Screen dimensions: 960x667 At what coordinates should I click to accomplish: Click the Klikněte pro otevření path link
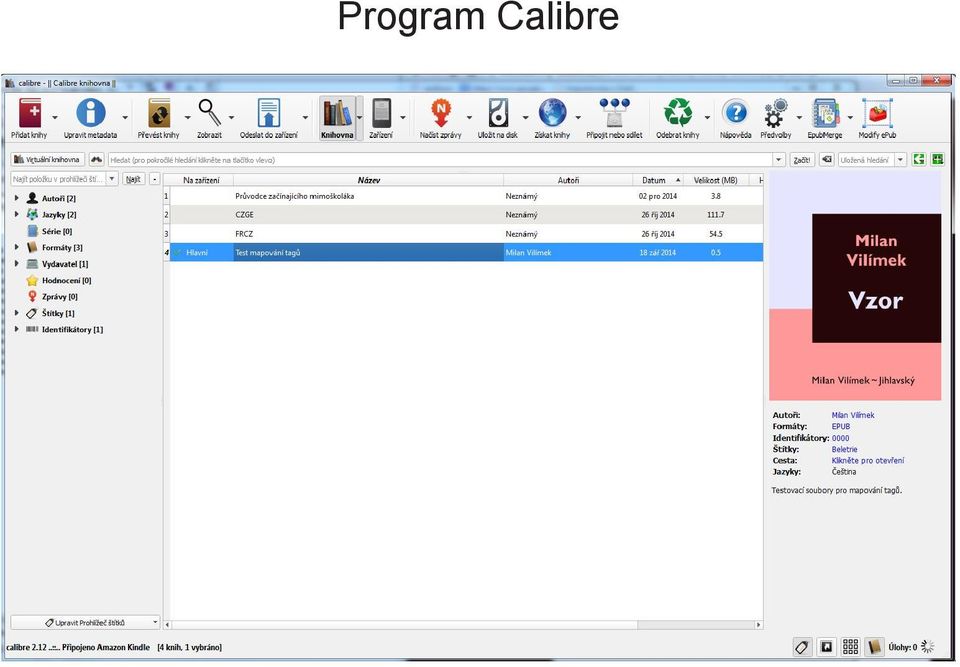(x=868, y=461)
